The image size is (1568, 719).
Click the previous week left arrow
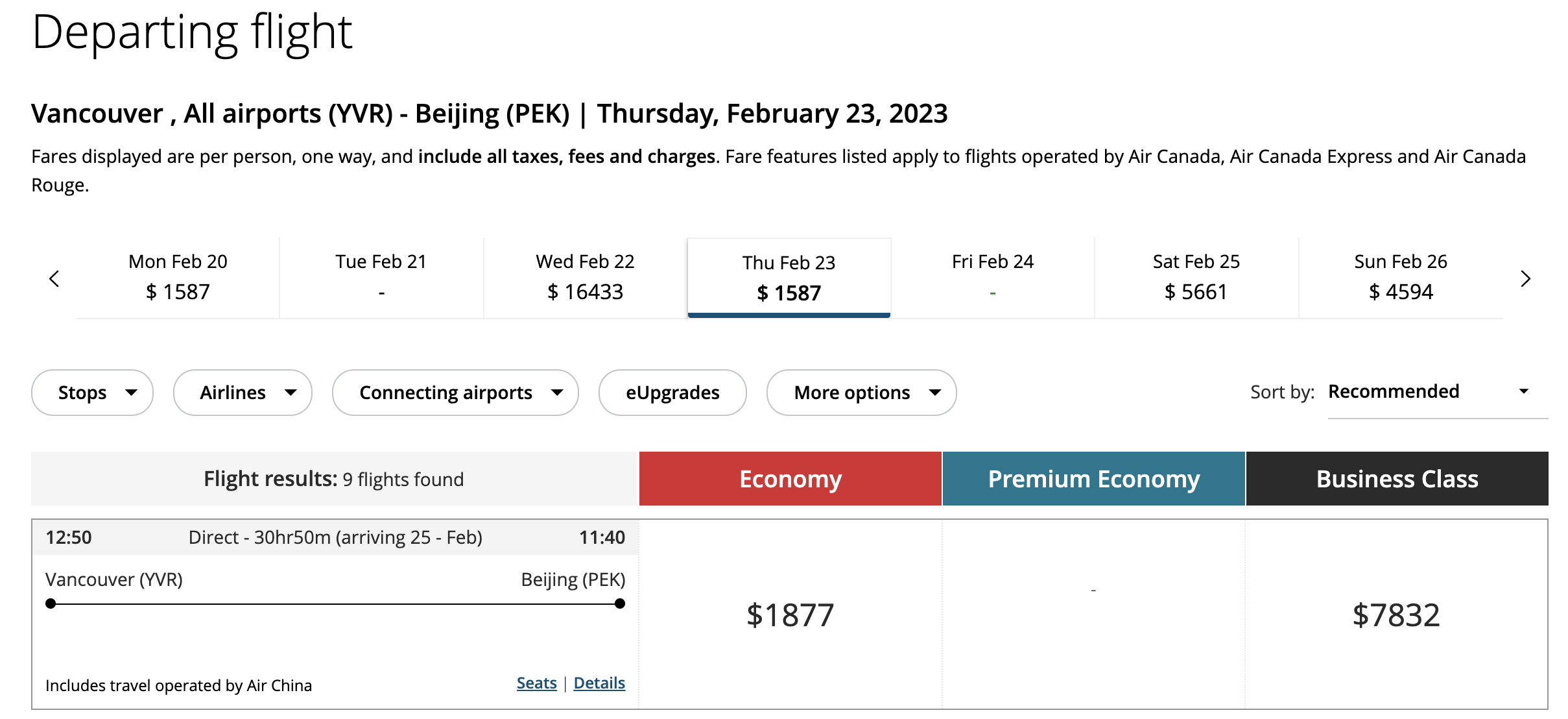click(x=54, y=279)
